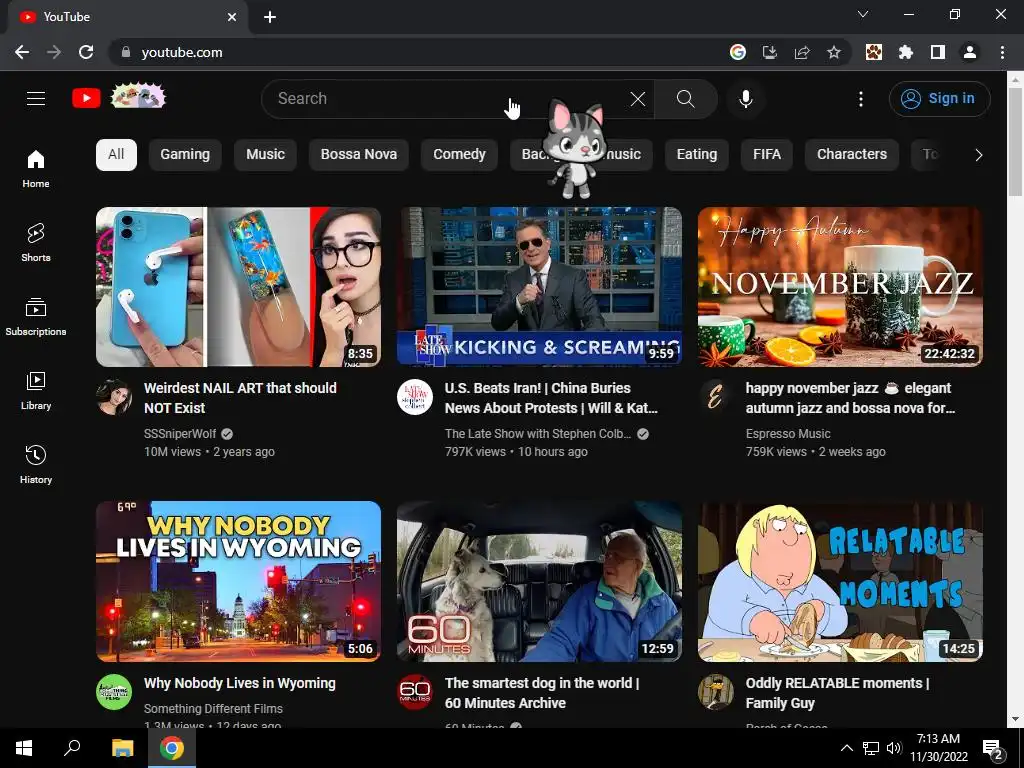This screenshot has width=1024, height=768.
Task: Select the Characters filter chip
Action: pyautogui.click(x=852, y=155)
